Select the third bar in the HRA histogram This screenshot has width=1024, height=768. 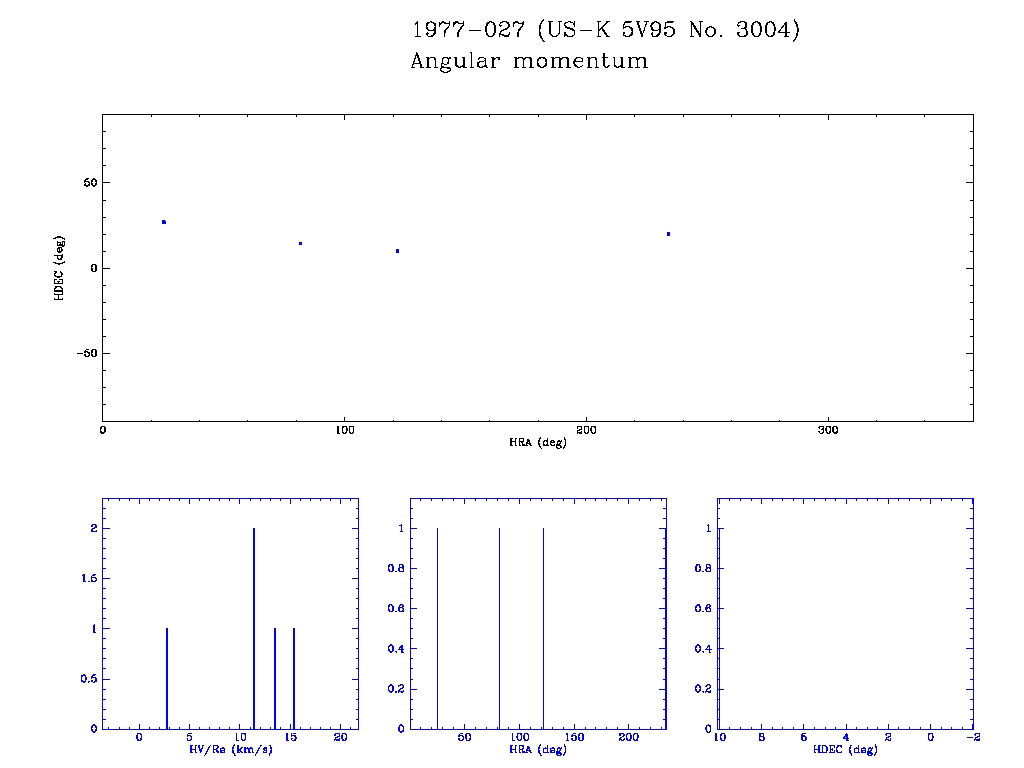(x=543, y=628)
